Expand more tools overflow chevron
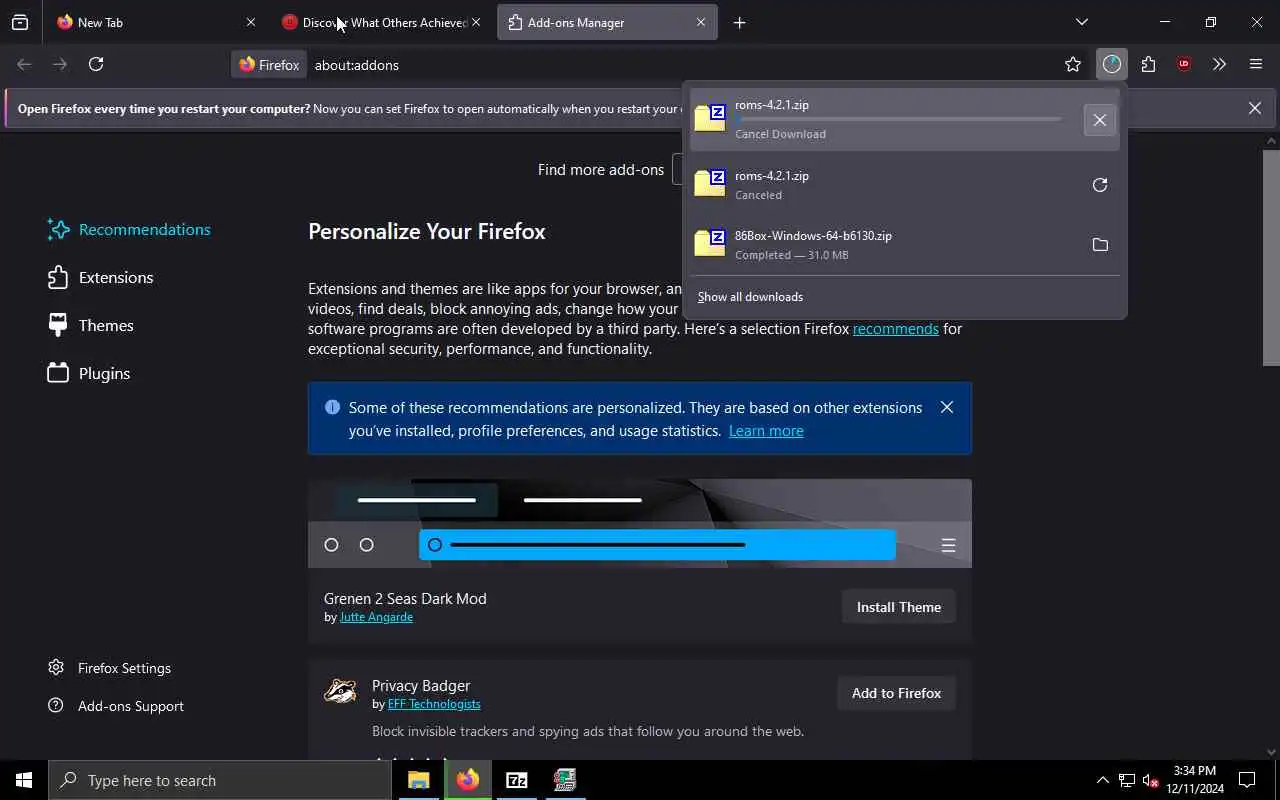 coord(1219,64)
